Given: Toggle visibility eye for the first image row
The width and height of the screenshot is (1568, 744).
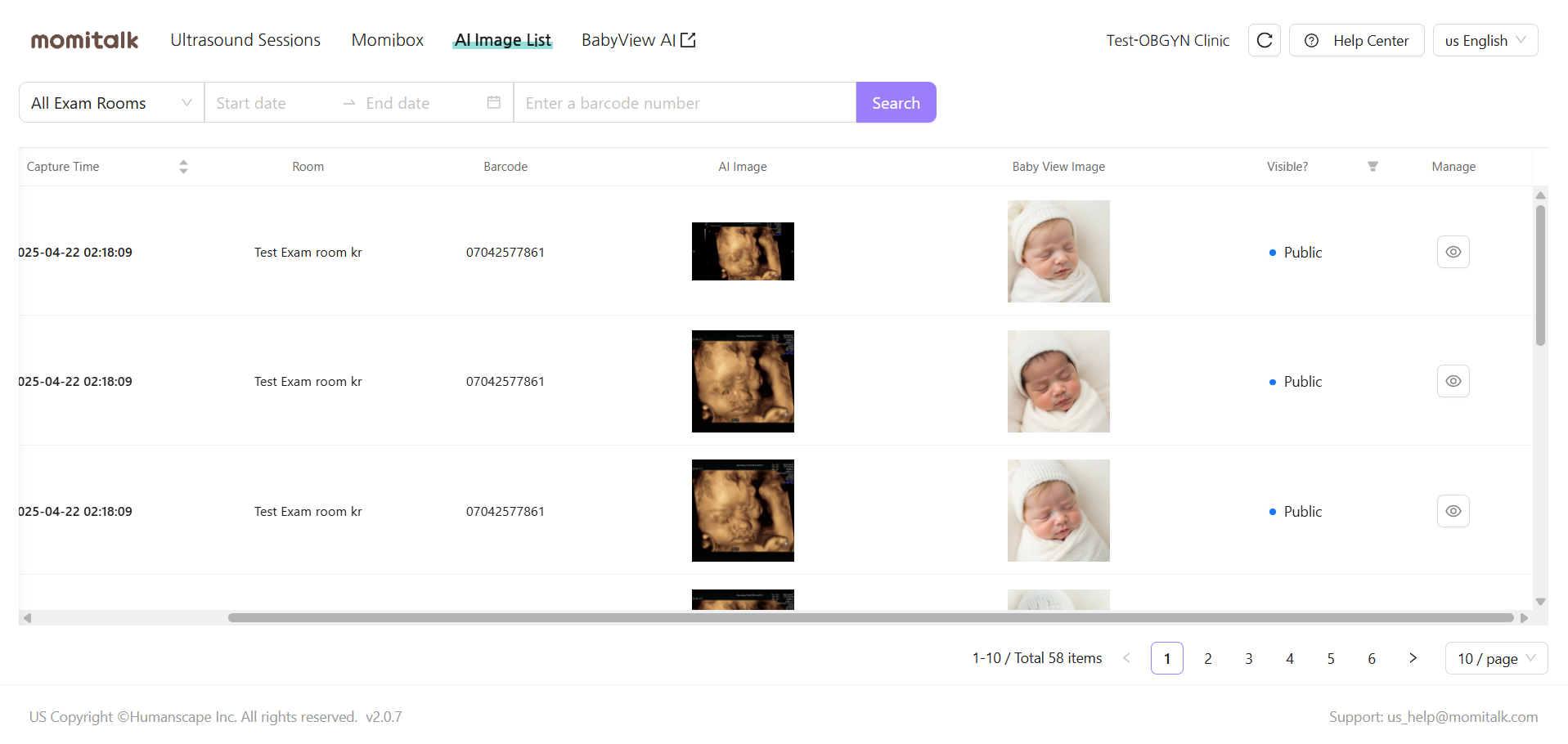Looking at the screenshot, I should (1453, 252).
